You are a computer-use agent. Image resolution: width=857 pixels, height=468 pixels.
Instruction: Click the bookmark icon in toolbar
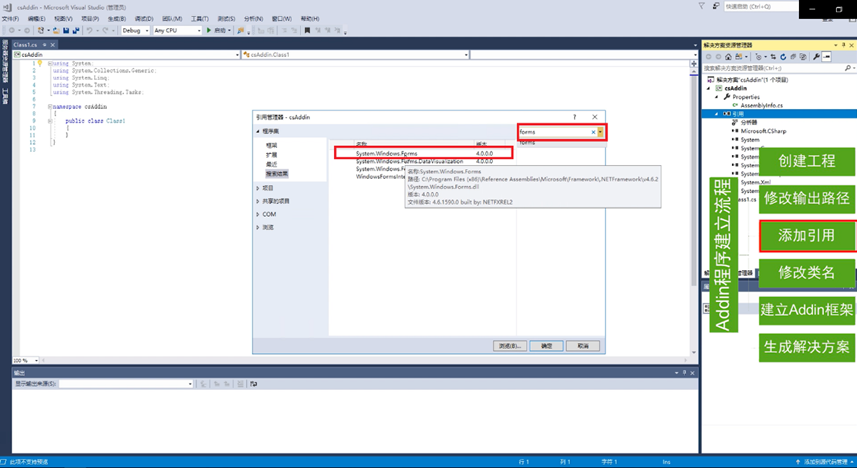click(307, 31)
